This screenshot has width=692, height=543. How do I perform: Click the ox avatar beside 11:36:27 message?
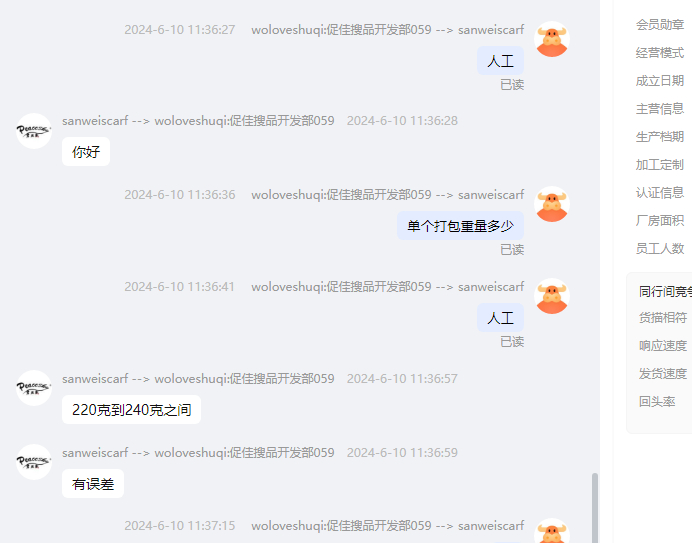coord(552,39)
